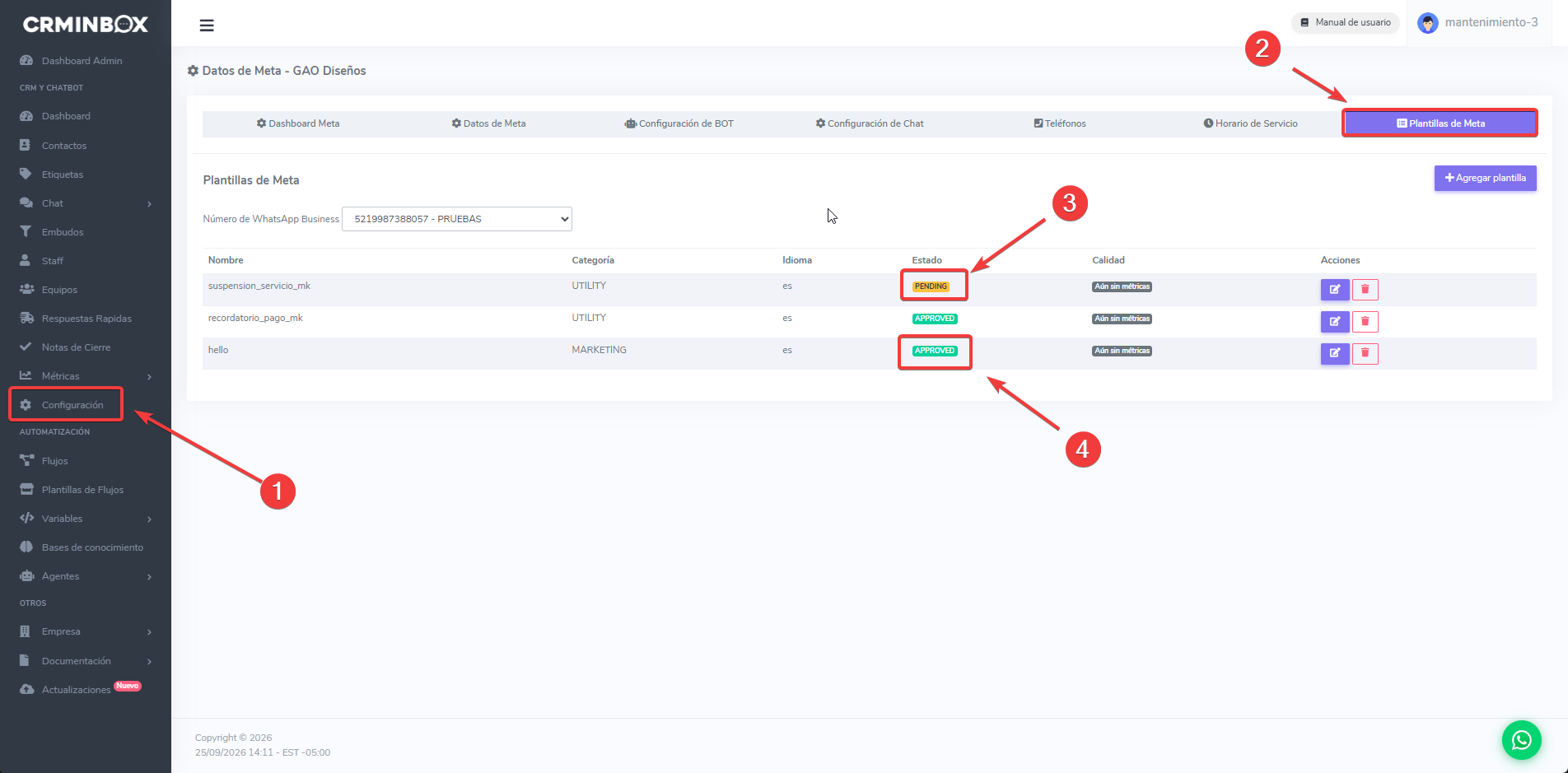This screenshot has width=1568, height=773.
Task: Switch to Configuración de BOT tab
Action: coord(679,123)
